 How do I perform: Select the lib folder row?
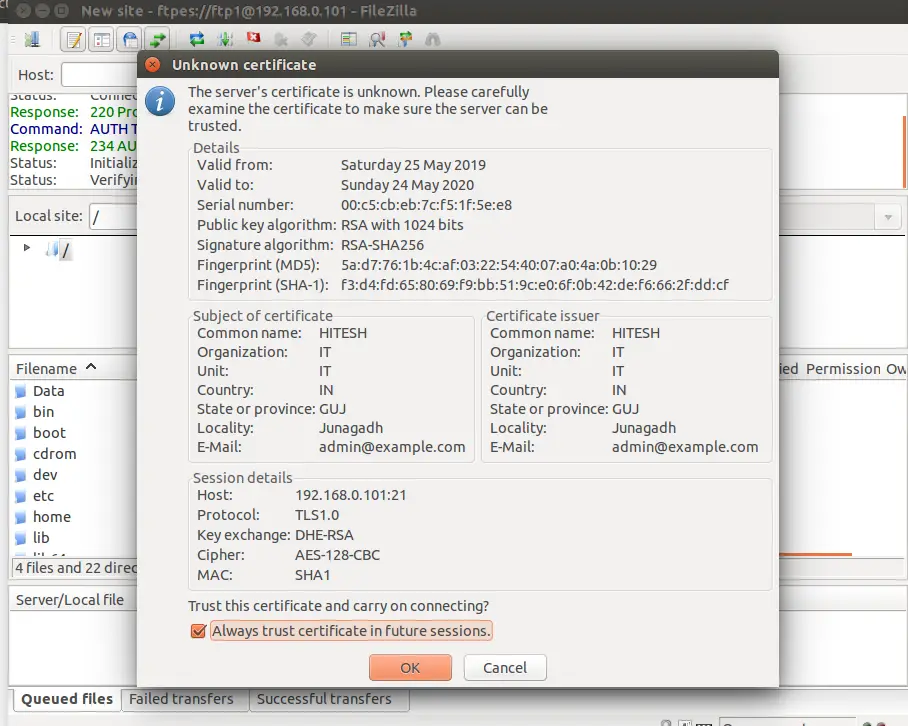click(x=73, y=537)
